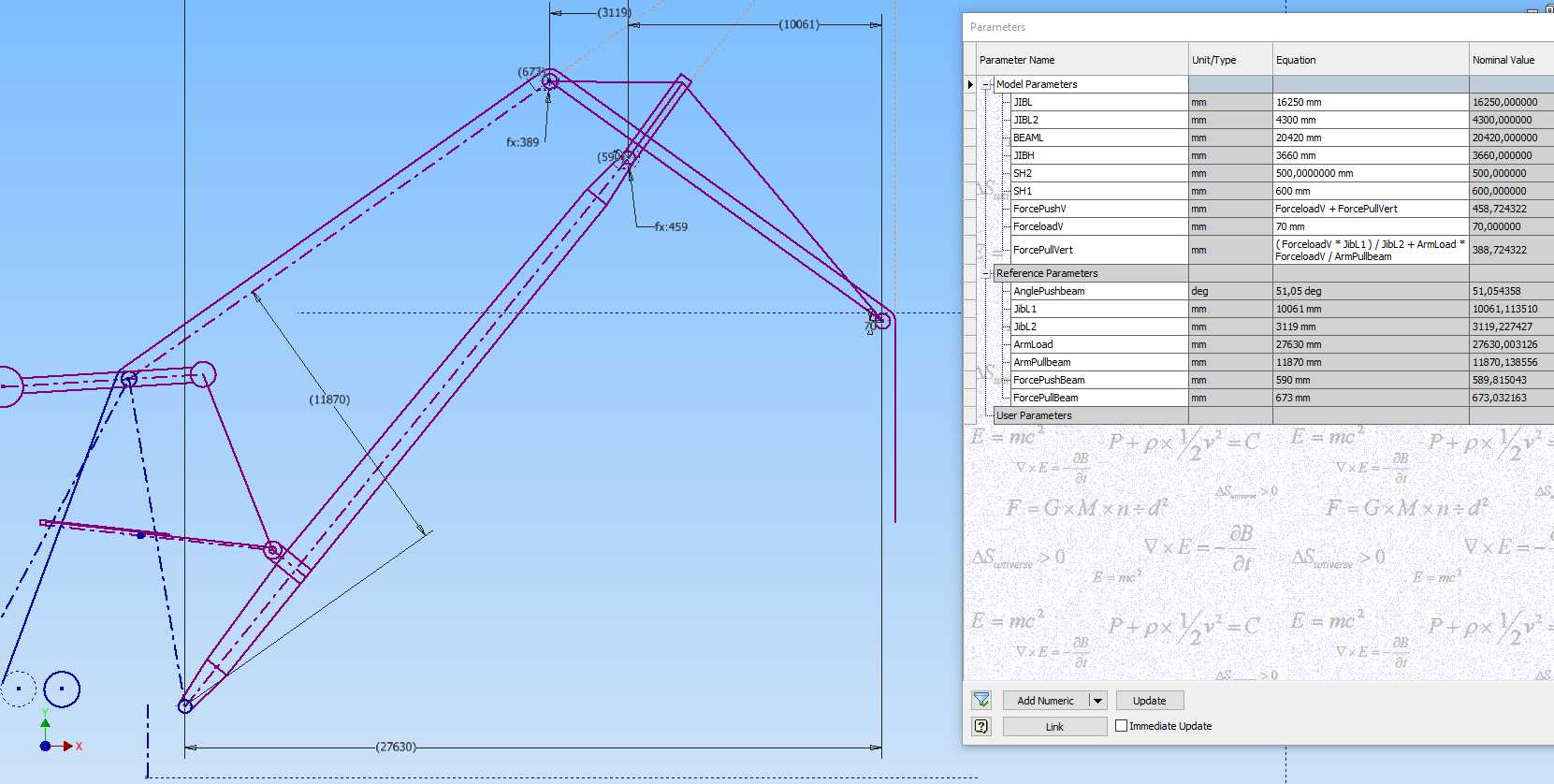1554x784 pixels.
Task: Click the Model Parameters group label
Action: (x=1037, y=84)
